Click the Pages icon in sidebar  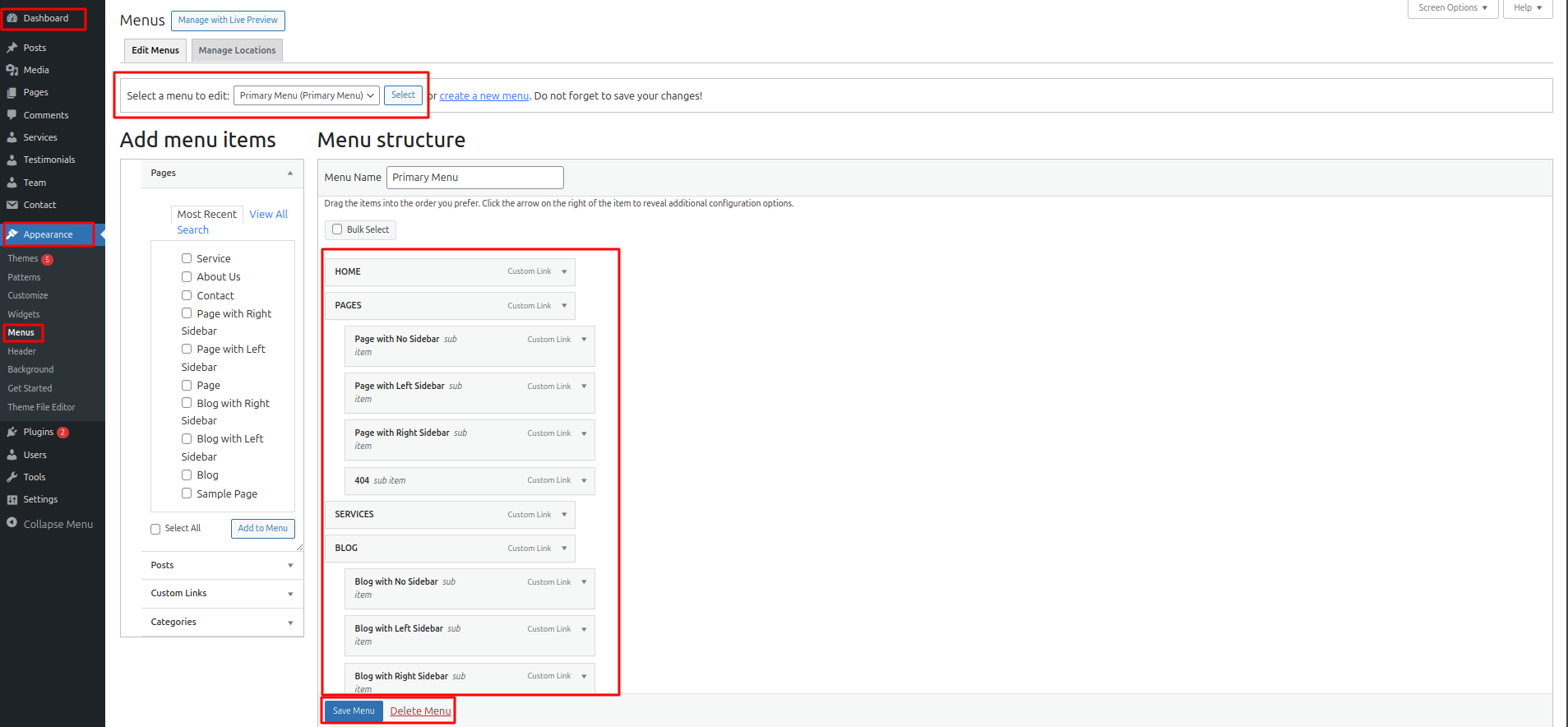pyautogui.click(x=12, y=92)
